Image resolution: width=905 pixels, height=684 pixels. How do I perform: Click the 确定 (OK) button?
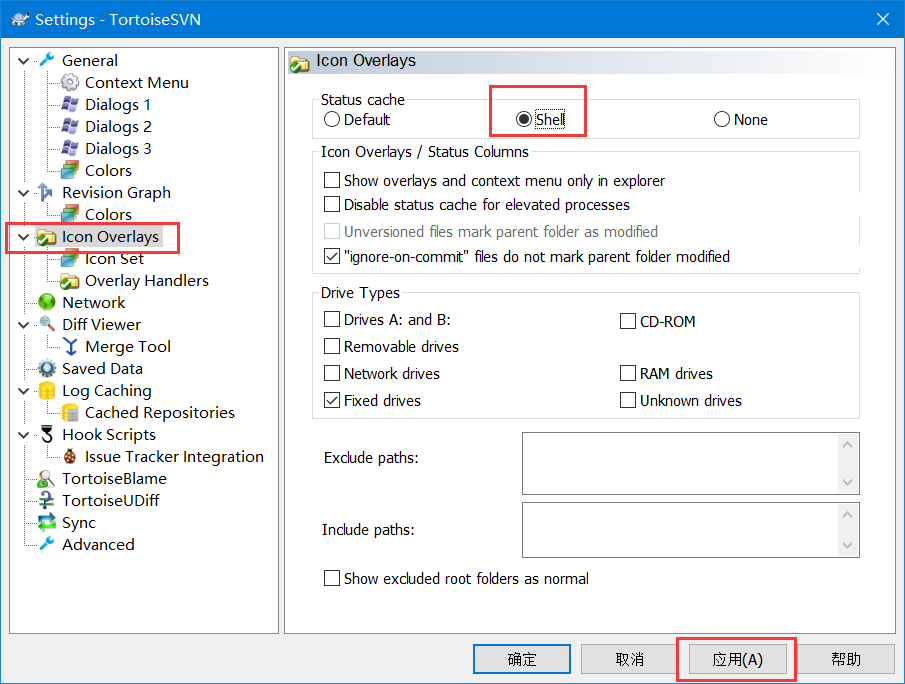coord(522,659)
